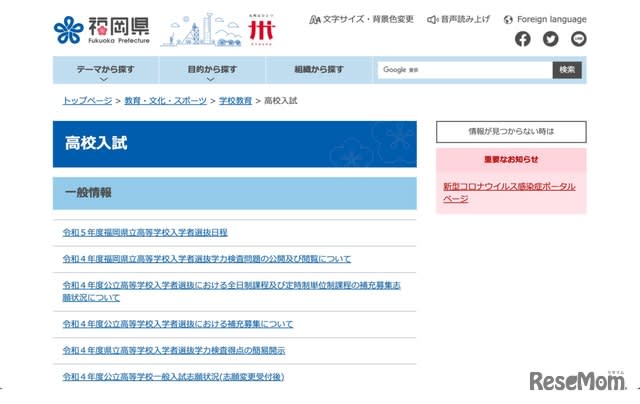Open Facebook icon in header
640x404 pixels.
pos(522,39)
